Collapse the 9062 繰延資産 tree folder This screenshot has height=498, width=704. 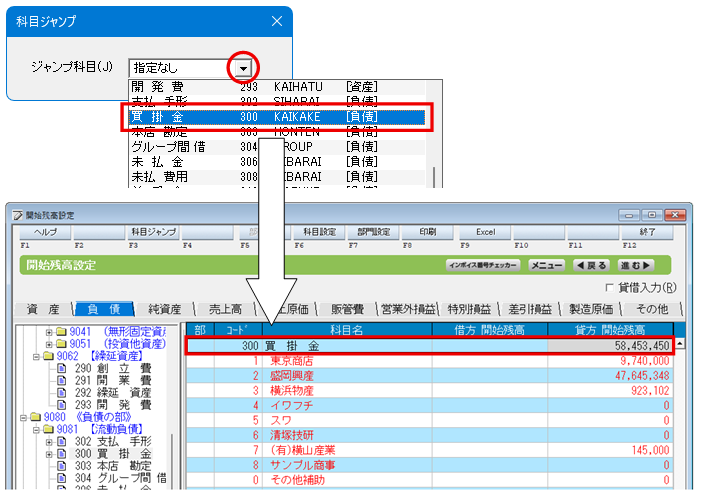[36, 355]
